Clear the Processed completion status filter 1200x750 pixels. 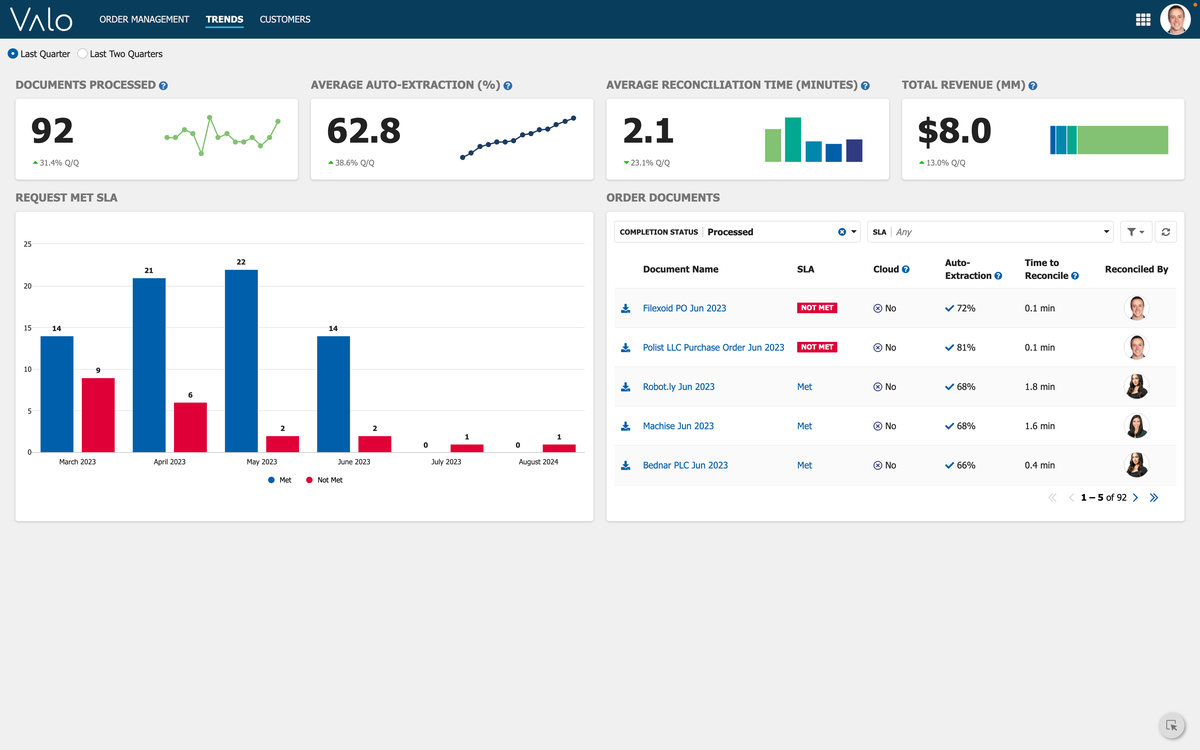[x=842, y=232]
